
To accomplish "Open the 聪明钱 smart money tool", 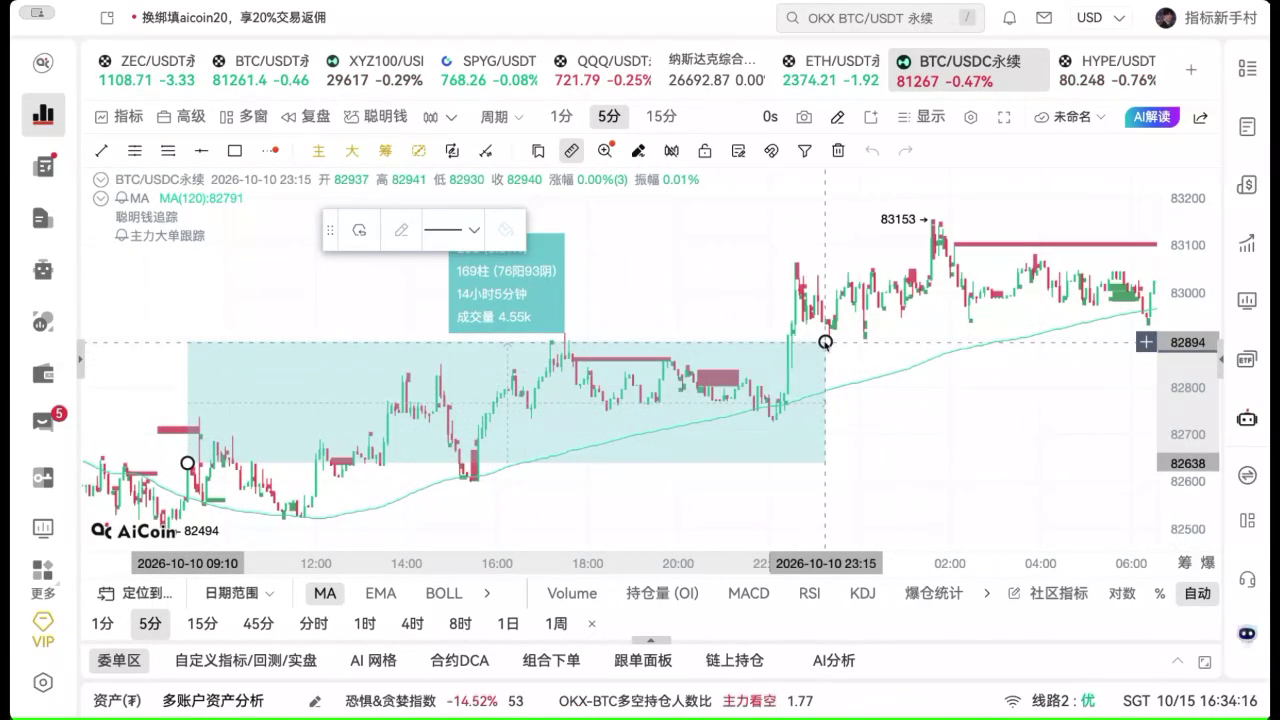I will 375,117.
